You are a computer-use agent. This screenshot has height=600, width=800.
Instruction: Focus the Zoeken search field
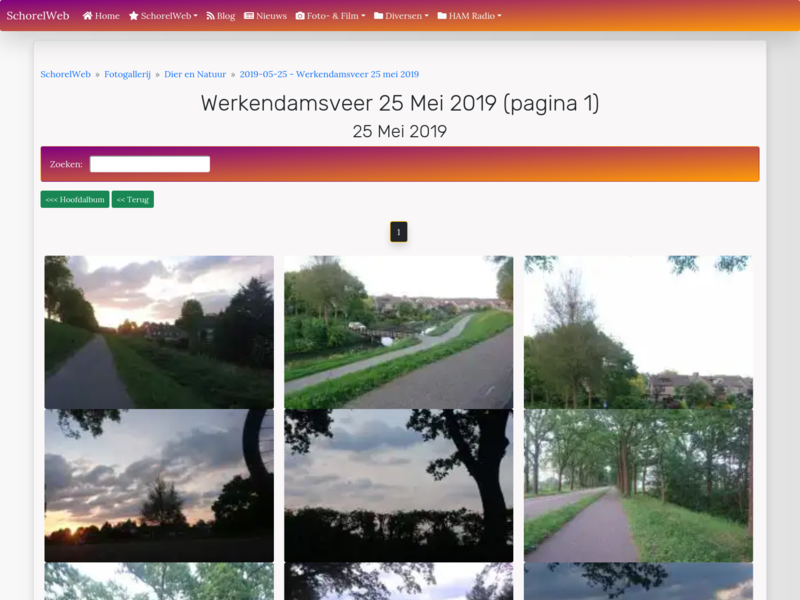click(x=150, y=164)
